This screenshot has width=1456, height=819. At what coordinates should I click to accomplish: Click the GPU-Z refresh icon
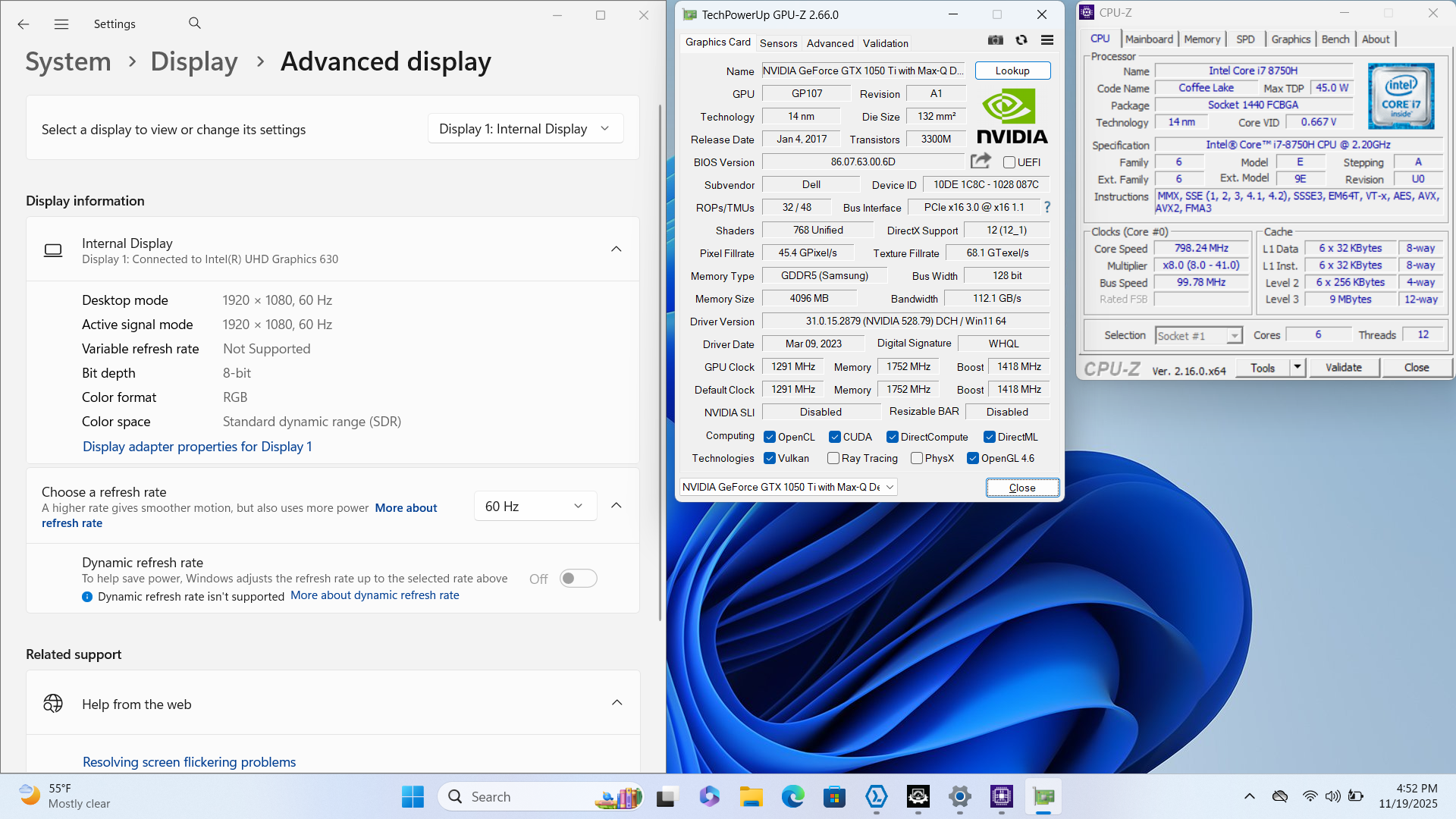pos(1021,40)
